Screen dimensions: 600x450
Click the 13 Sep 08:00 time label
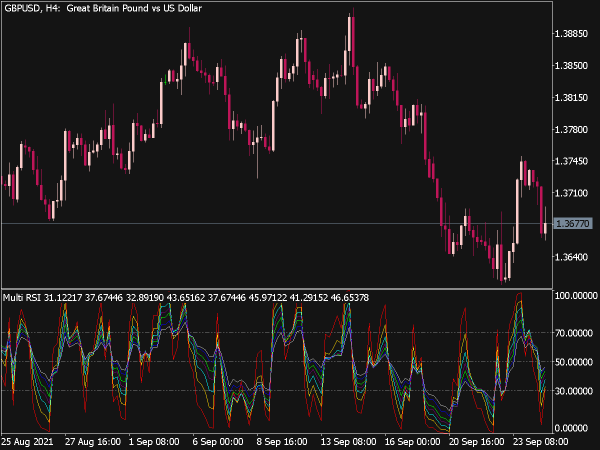coord(349,442)
